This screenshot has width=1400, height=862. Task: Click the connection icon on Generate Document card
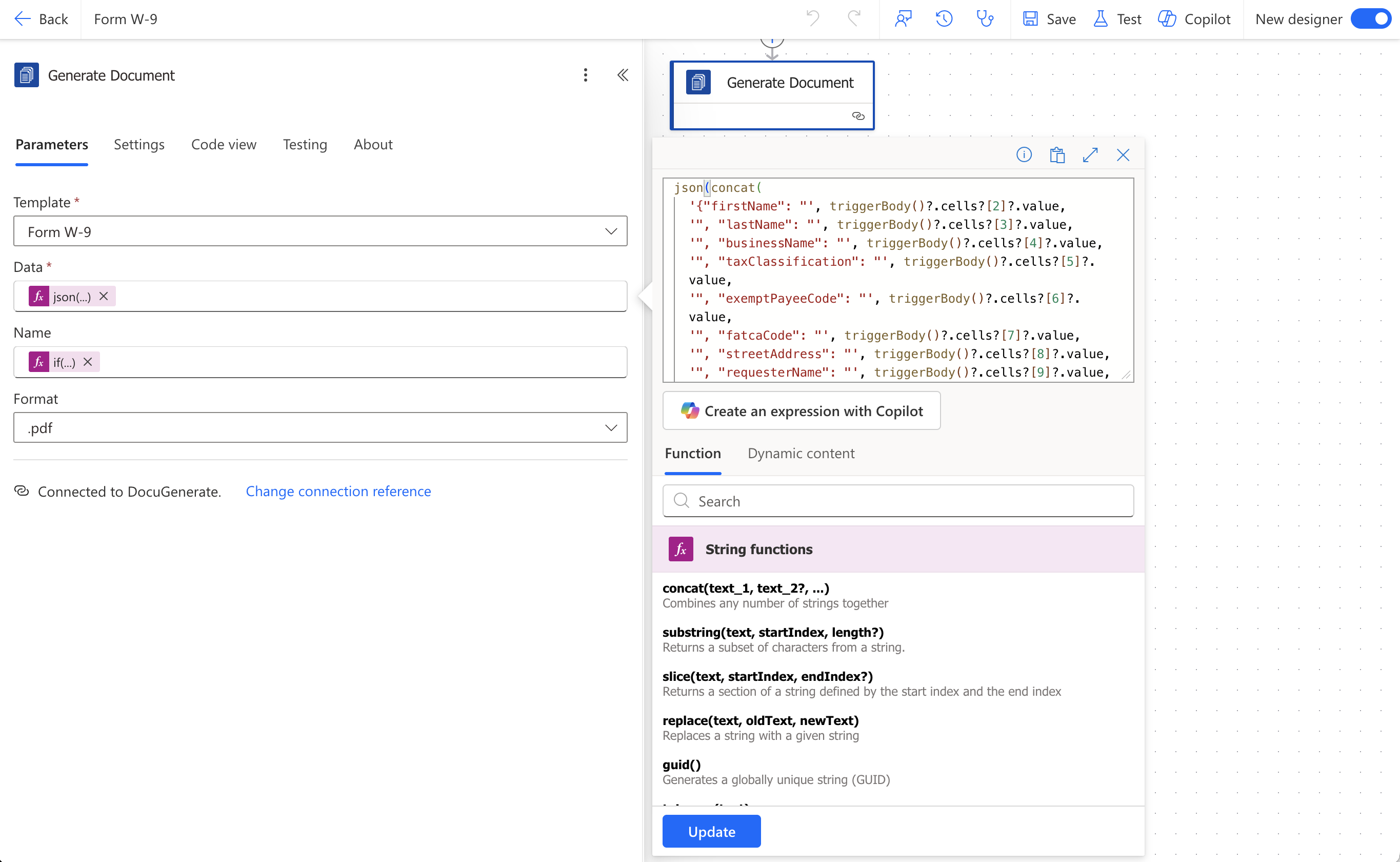click(858, 116)
